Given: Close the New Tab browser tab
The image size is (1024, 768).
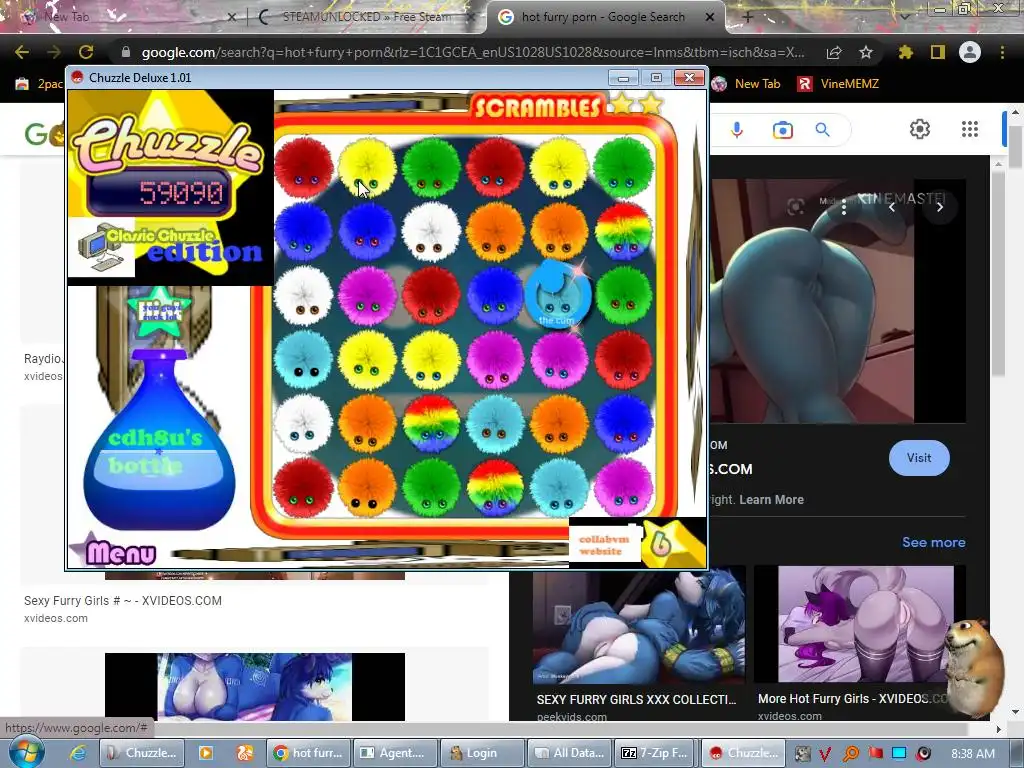Looking at the screenshot, I should [x=231, y=17].
